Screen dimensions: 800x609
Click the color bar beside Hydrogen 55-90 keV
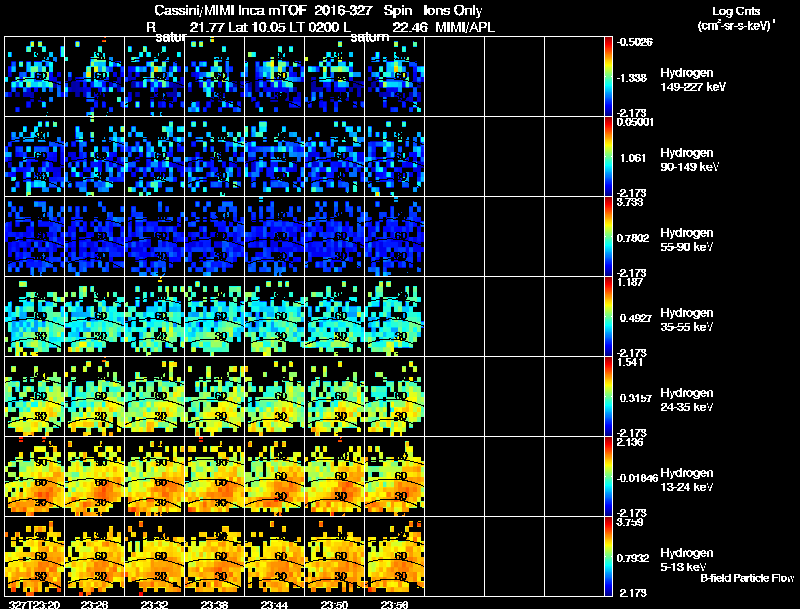608,237
